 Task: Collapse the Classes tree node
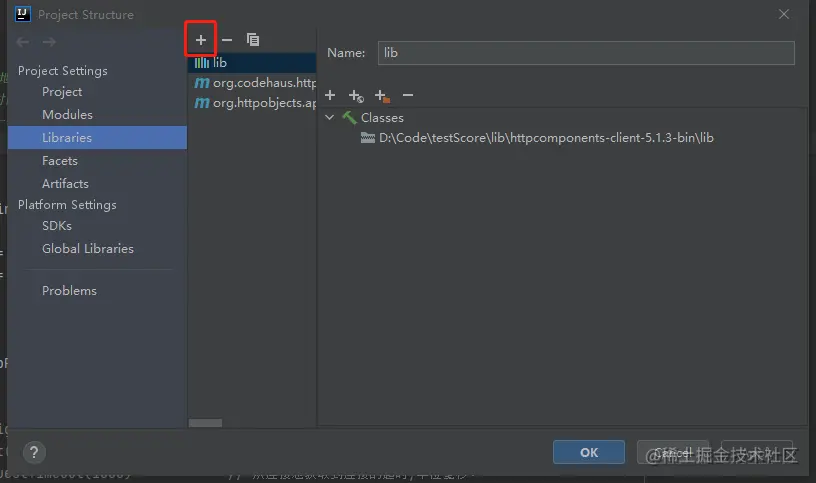point(329,118)
